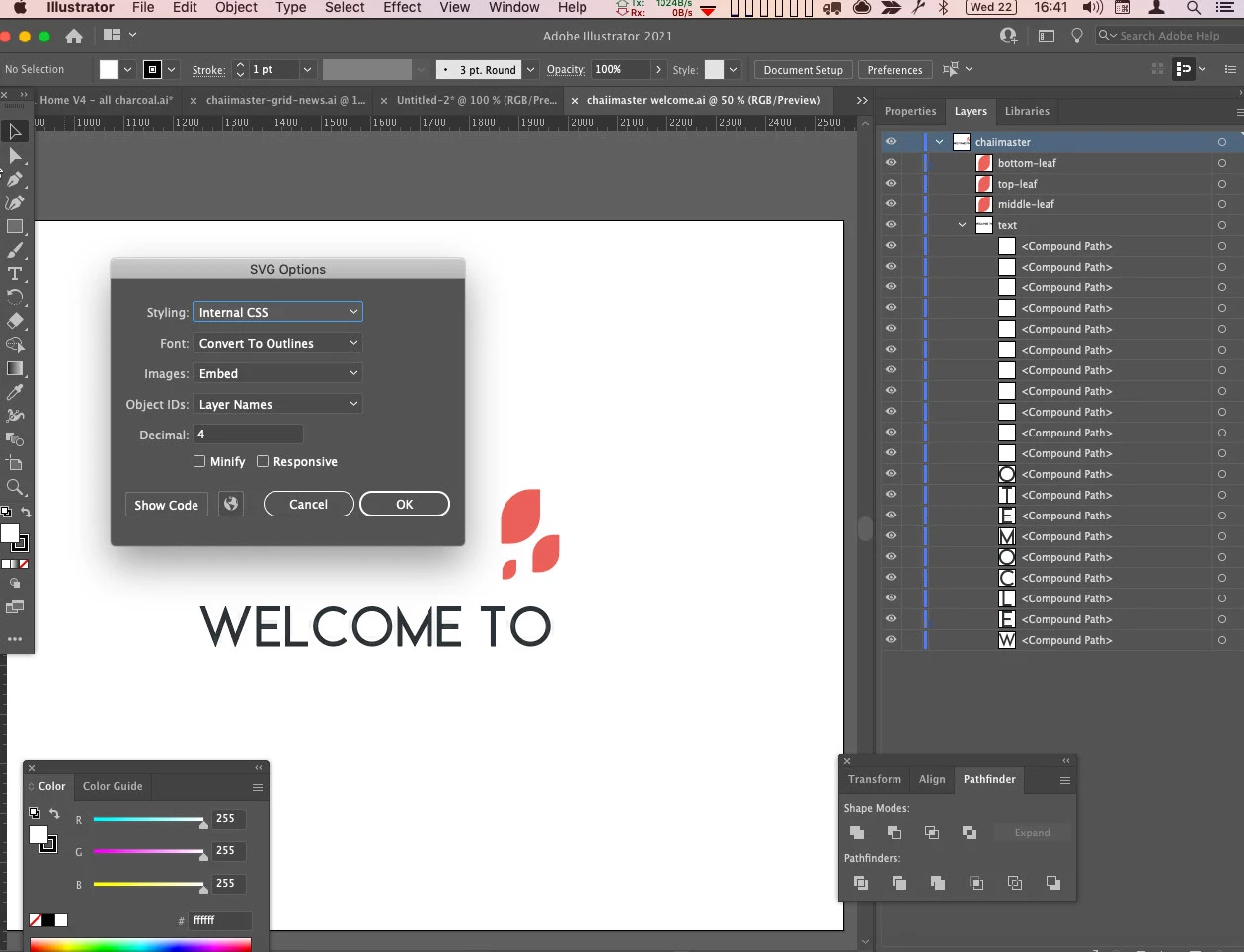Open the Window menu
Image resolution: width=1244 pixels, height=952 pixels.
(513, 7)
